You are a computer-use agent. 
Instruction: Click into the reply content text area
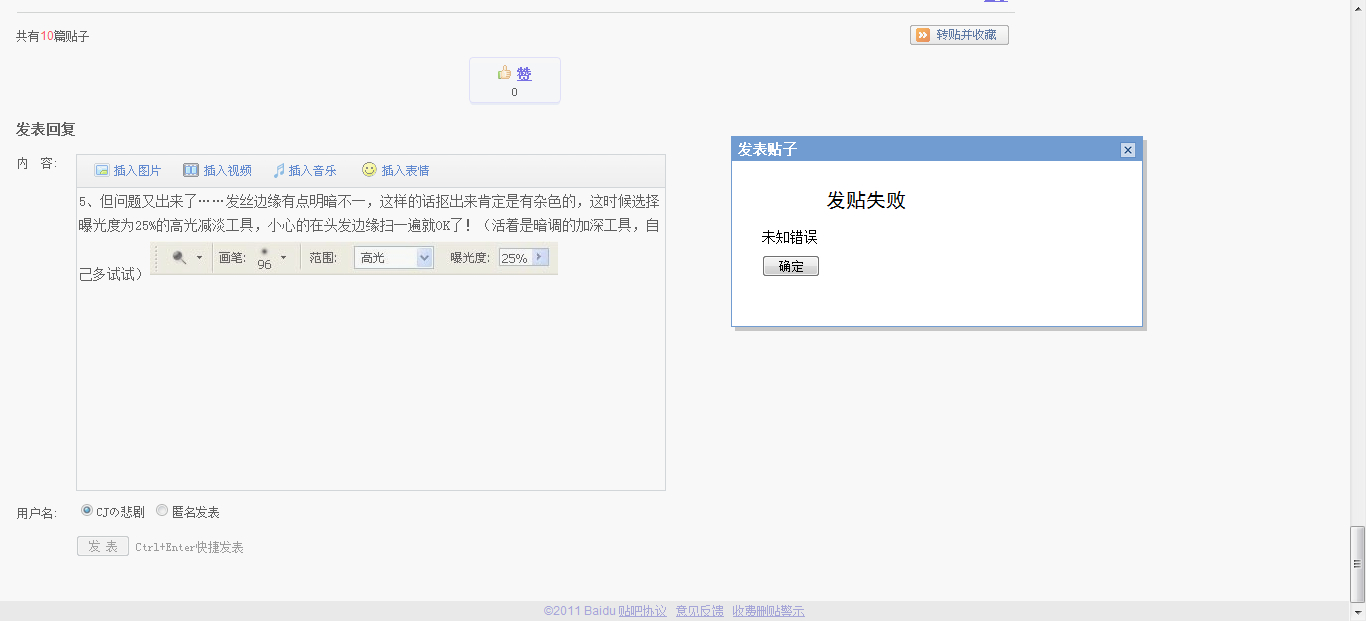click(x=371, y=339)
